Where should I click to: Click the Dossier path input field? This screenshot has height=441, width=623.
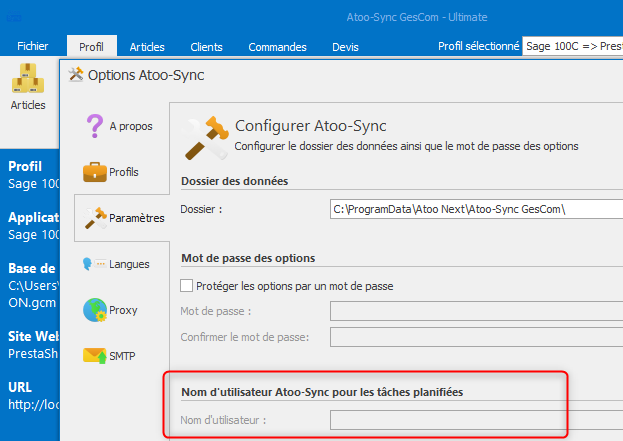pyautogui.click(x=476, y=209)
